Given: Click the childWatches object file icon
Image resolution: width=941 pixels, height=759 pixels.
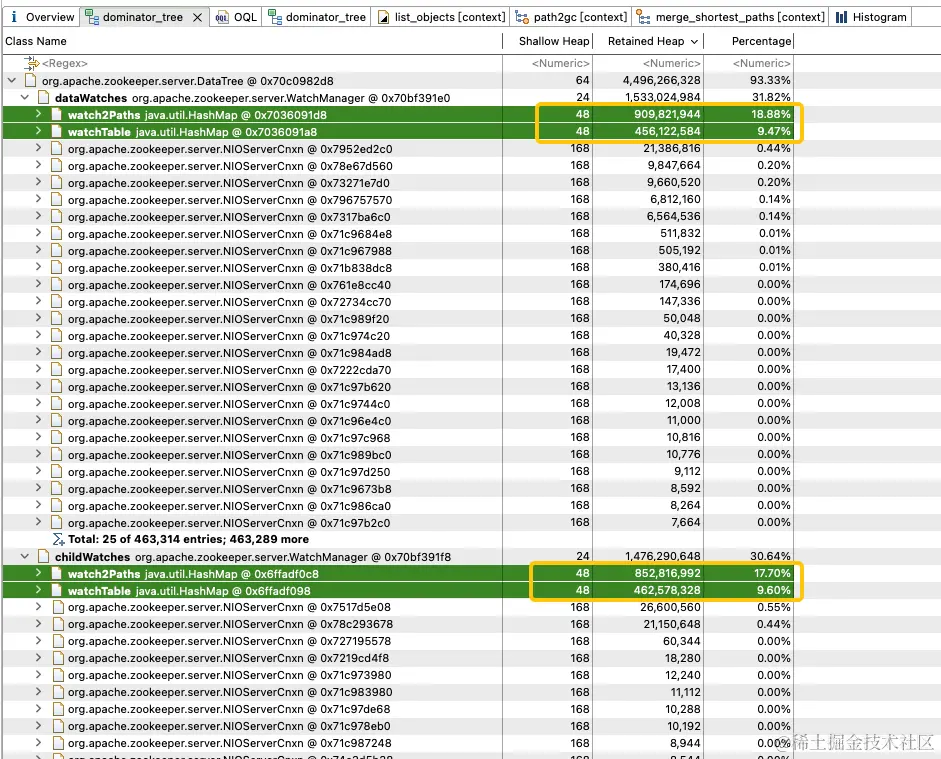Looking at the screenshot, I should tap(43, 557).
